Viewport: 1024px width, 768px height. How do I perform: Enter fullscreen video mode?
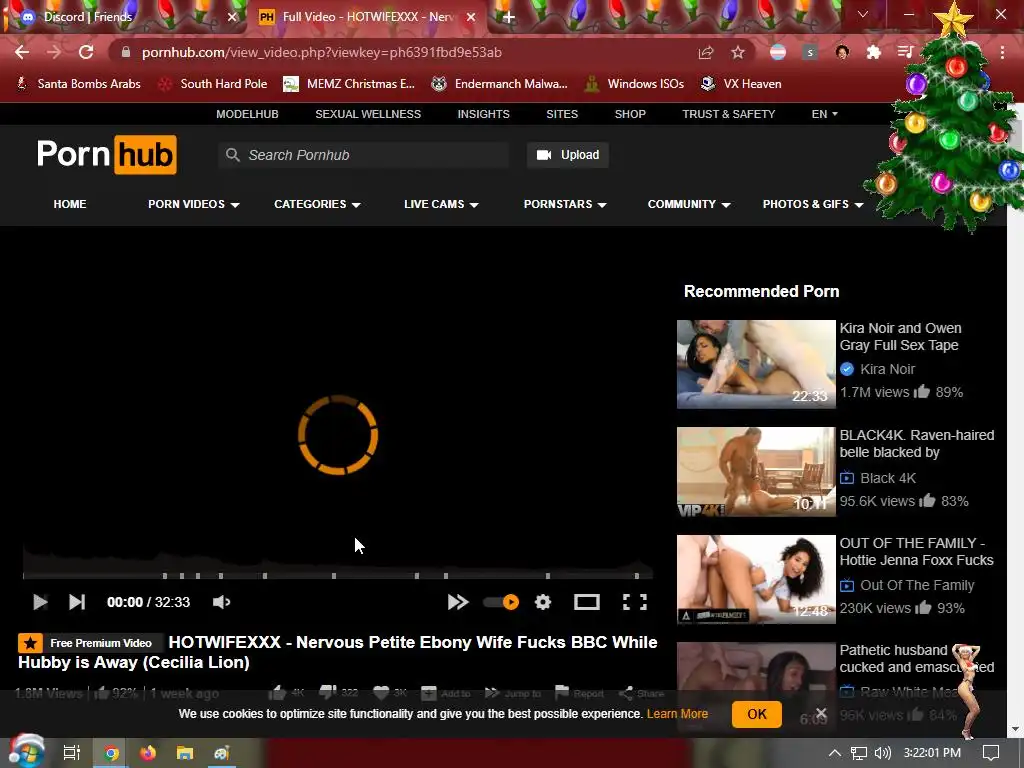(635, 602)
